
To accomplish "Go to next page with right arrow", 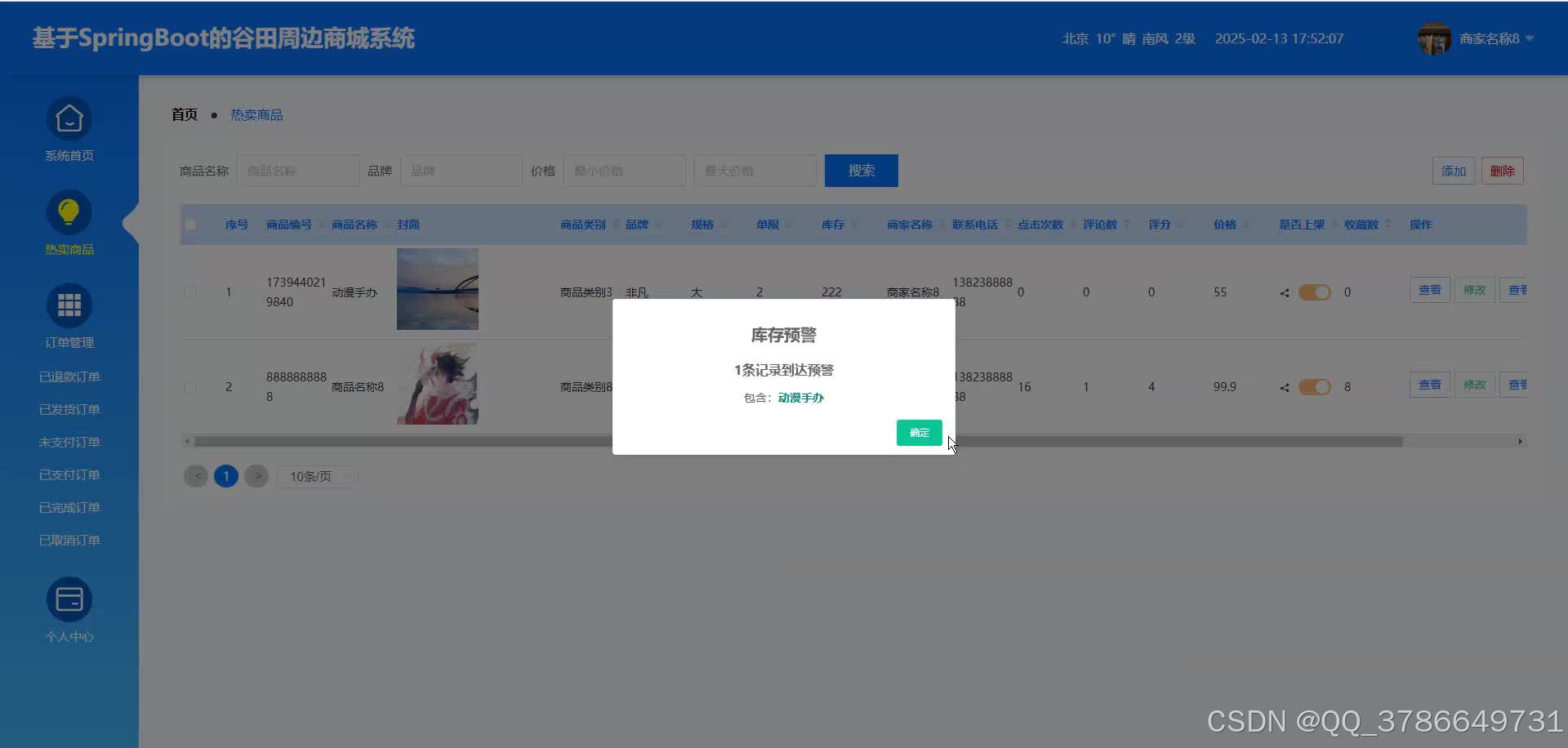I will [256, 475].
